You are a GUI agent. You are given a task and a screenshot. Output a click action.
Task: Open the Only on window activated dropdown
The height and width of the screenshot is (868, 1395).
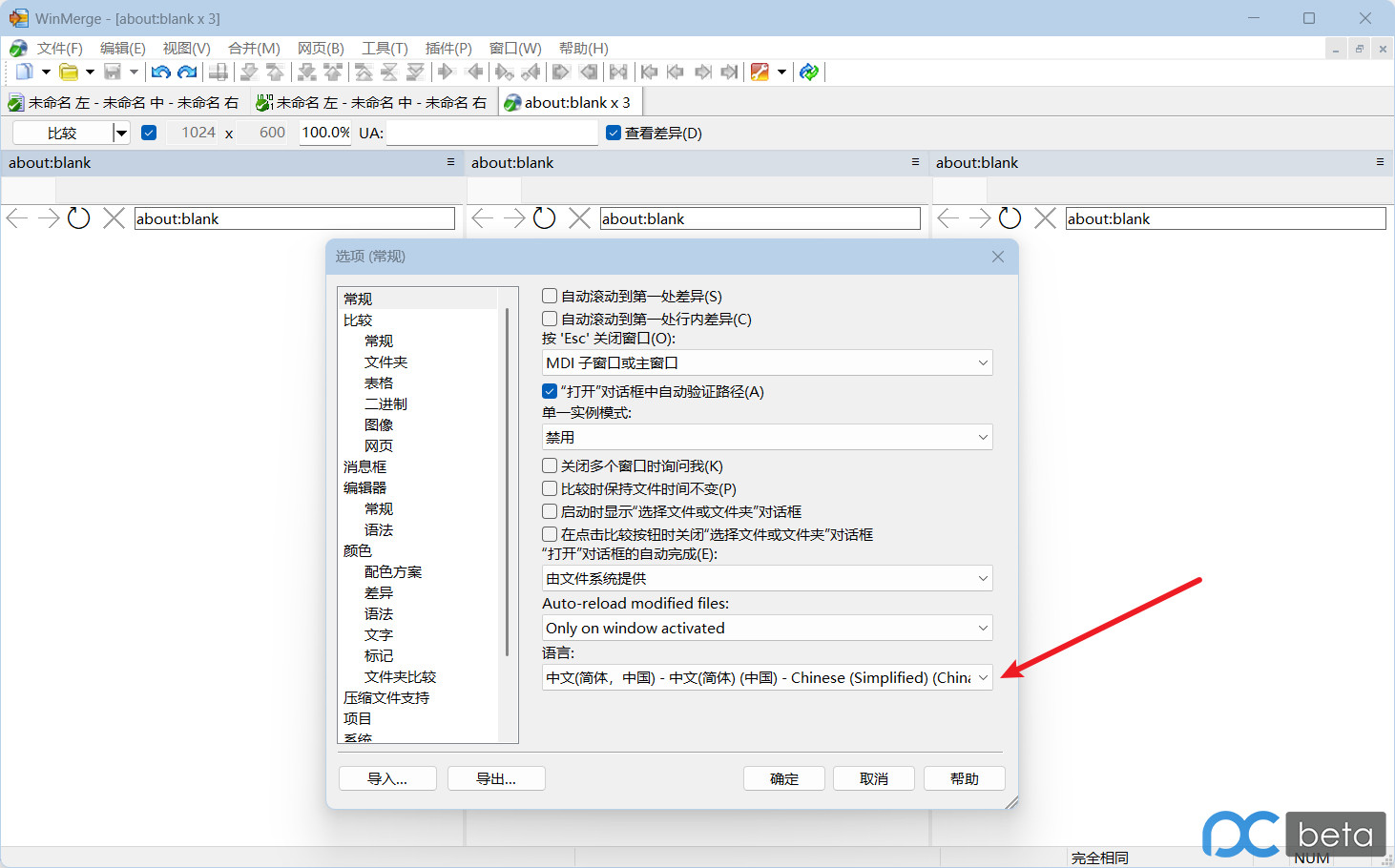(x=767, y=628)
